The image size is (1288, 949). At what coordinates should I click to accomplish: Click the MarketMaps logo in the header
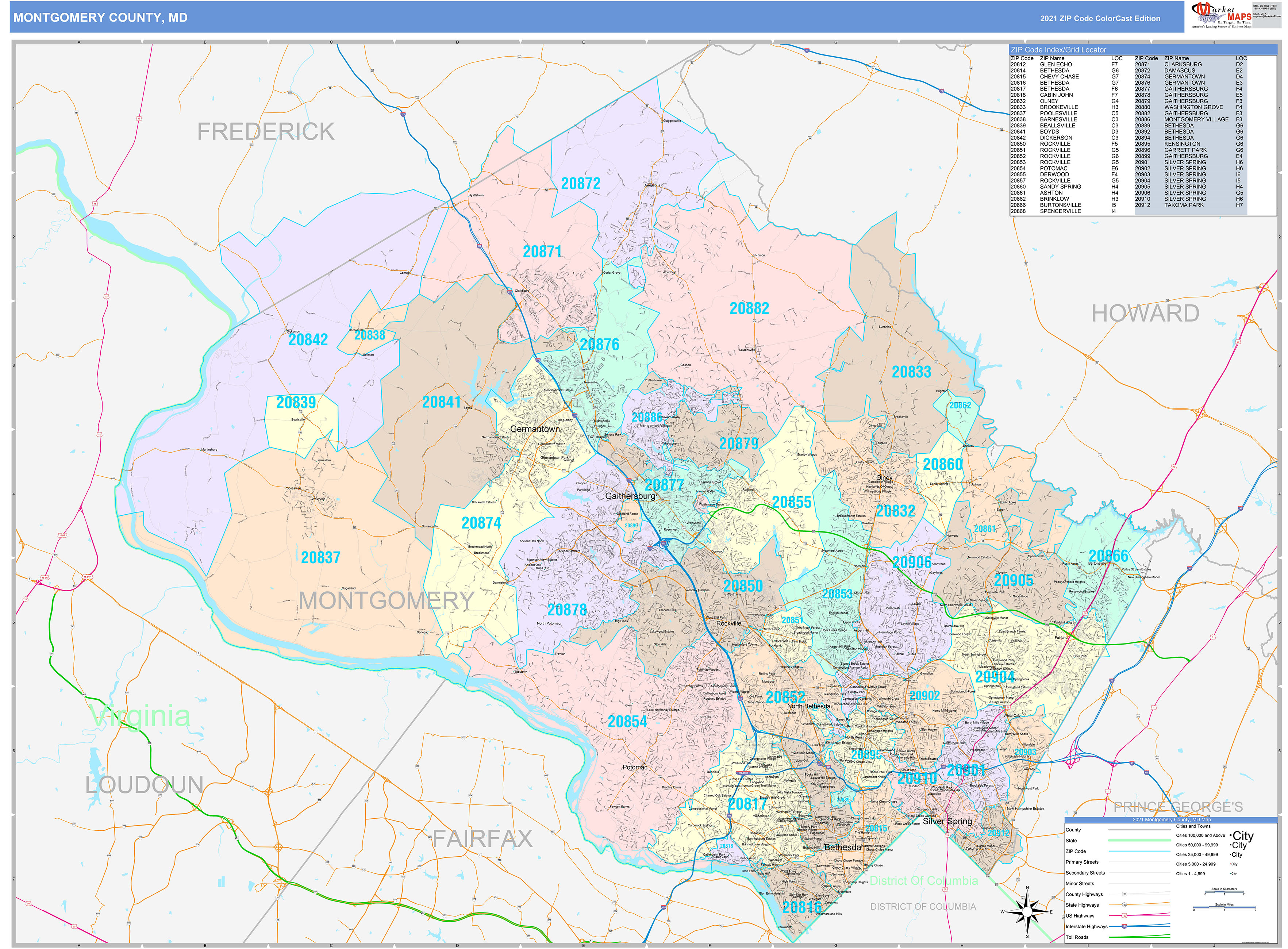[x=1221, y=15]
